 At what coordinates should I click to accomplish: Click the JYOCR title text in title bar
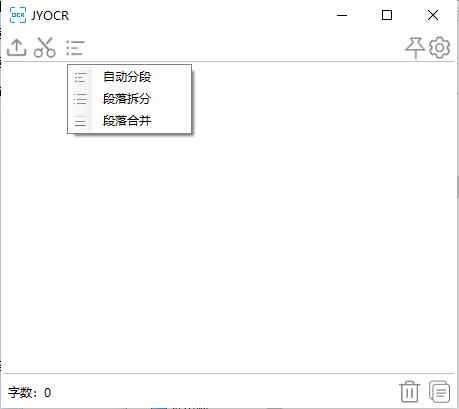[x=50, y=16]
